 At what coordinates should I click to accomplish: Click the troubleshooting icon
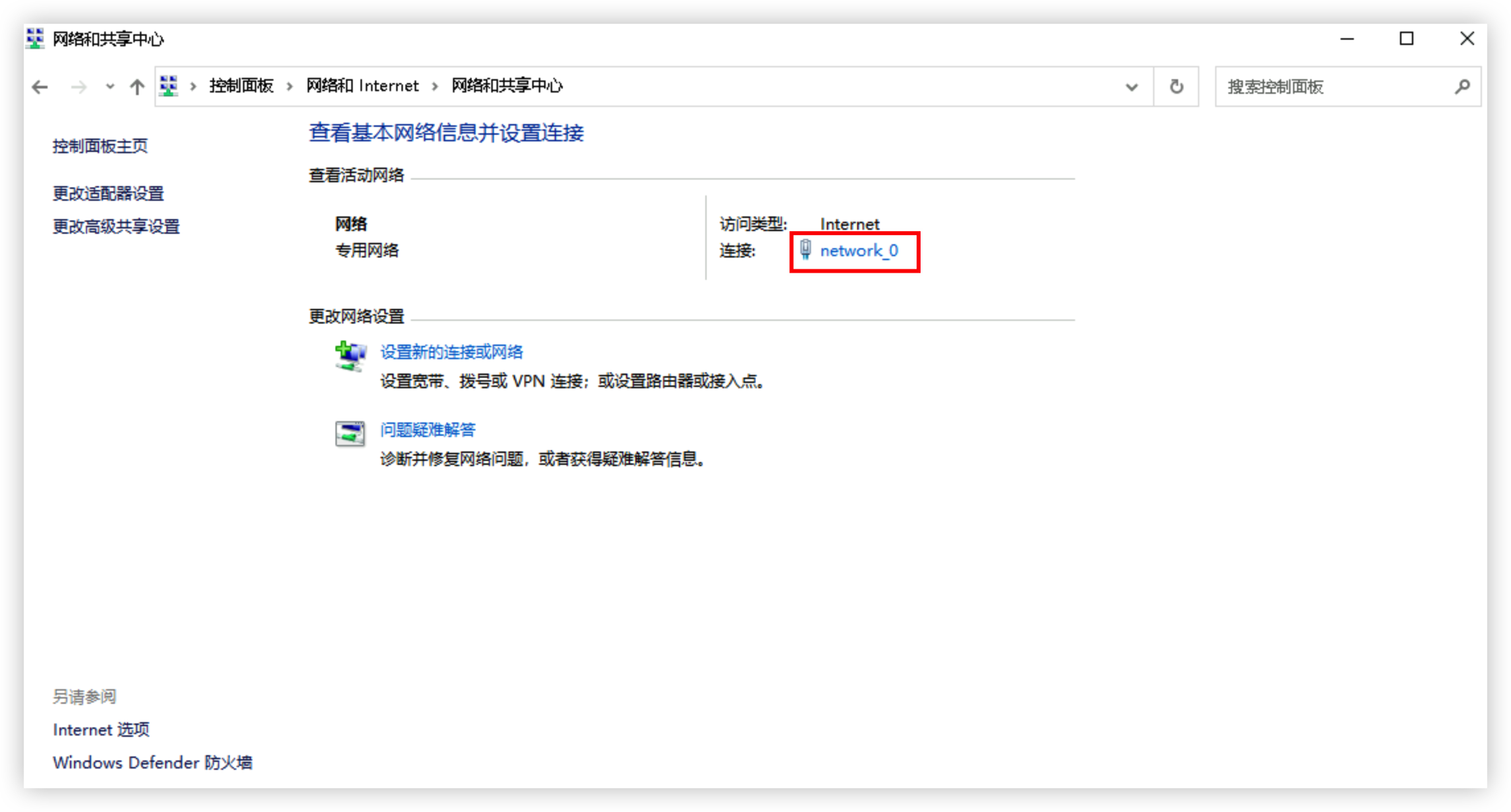point(350,434)
